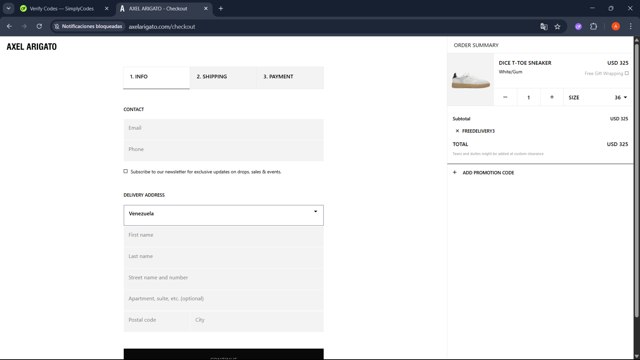Focus the Phone field
640x360 pixels.
click(x=224, y=150)
